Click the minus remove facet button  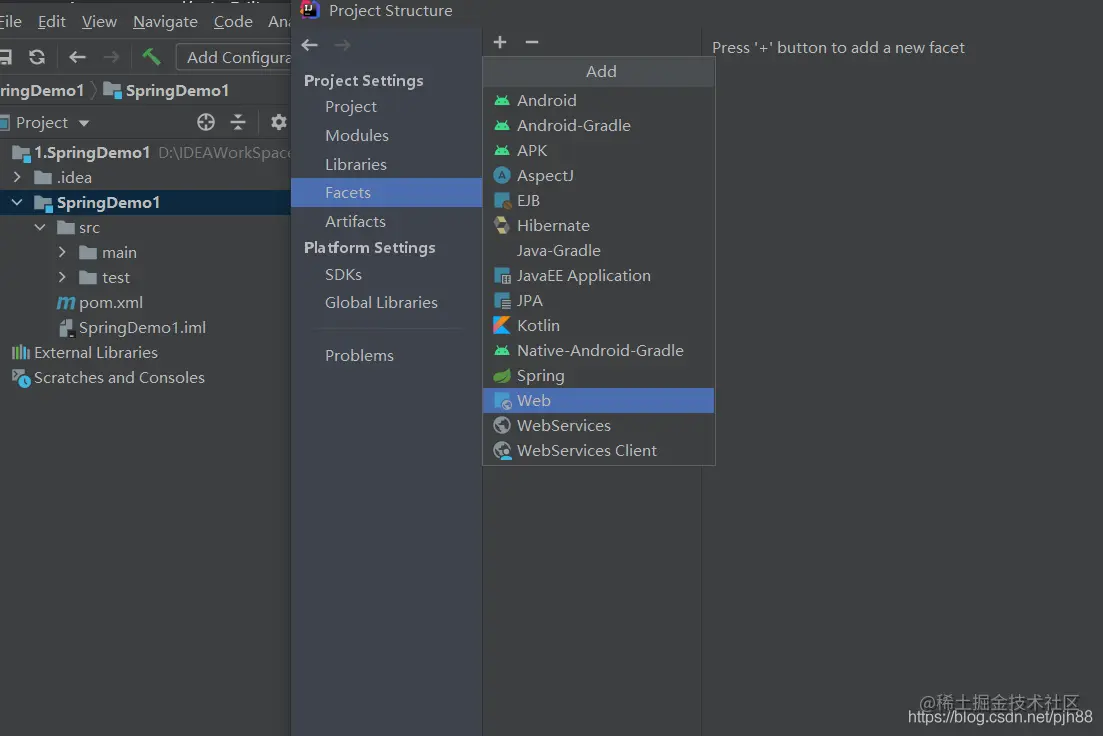tap(532, 42)
